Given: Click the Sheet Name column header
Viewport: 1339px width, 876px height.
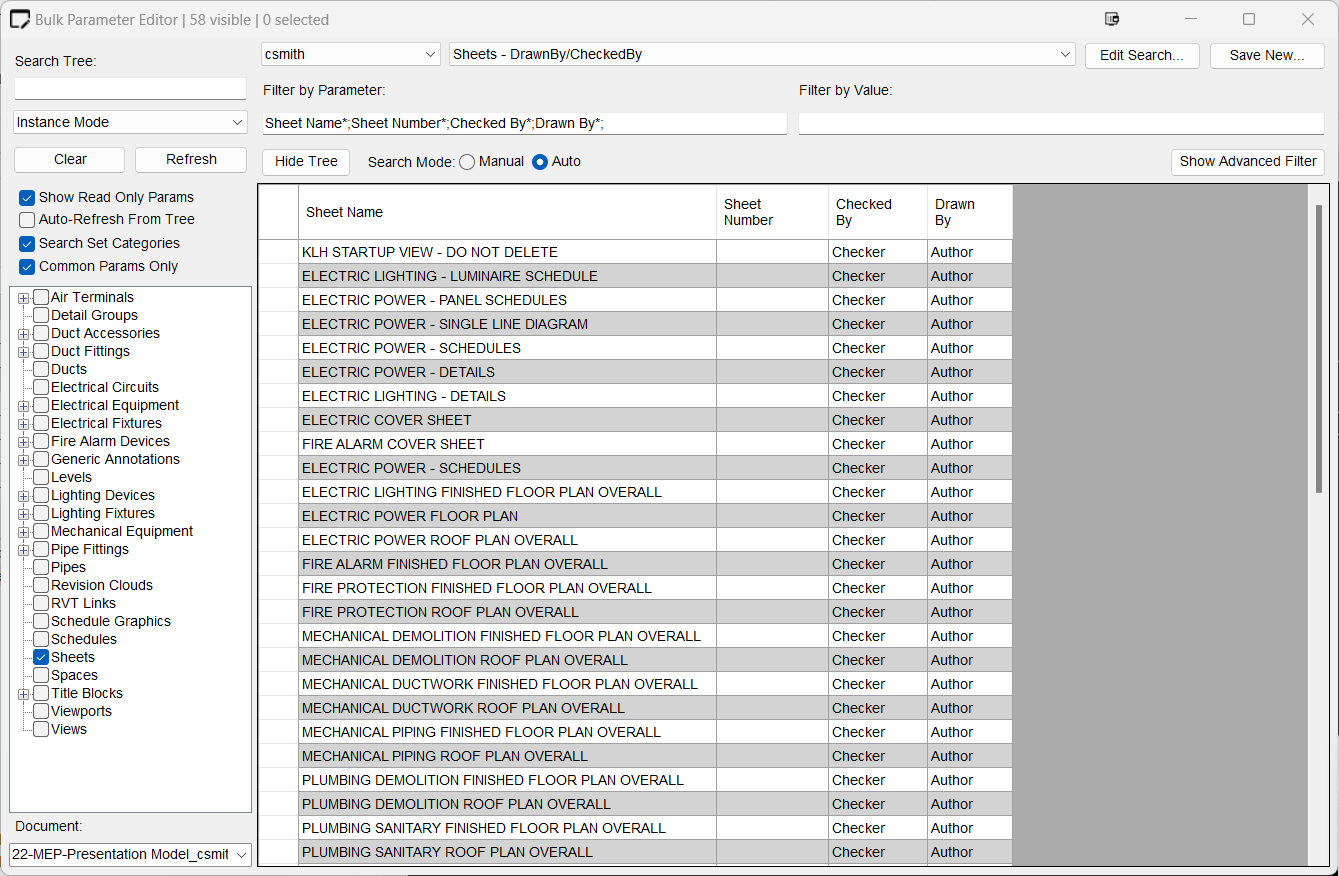Looking at the screenshot, I should pos(507,212).
